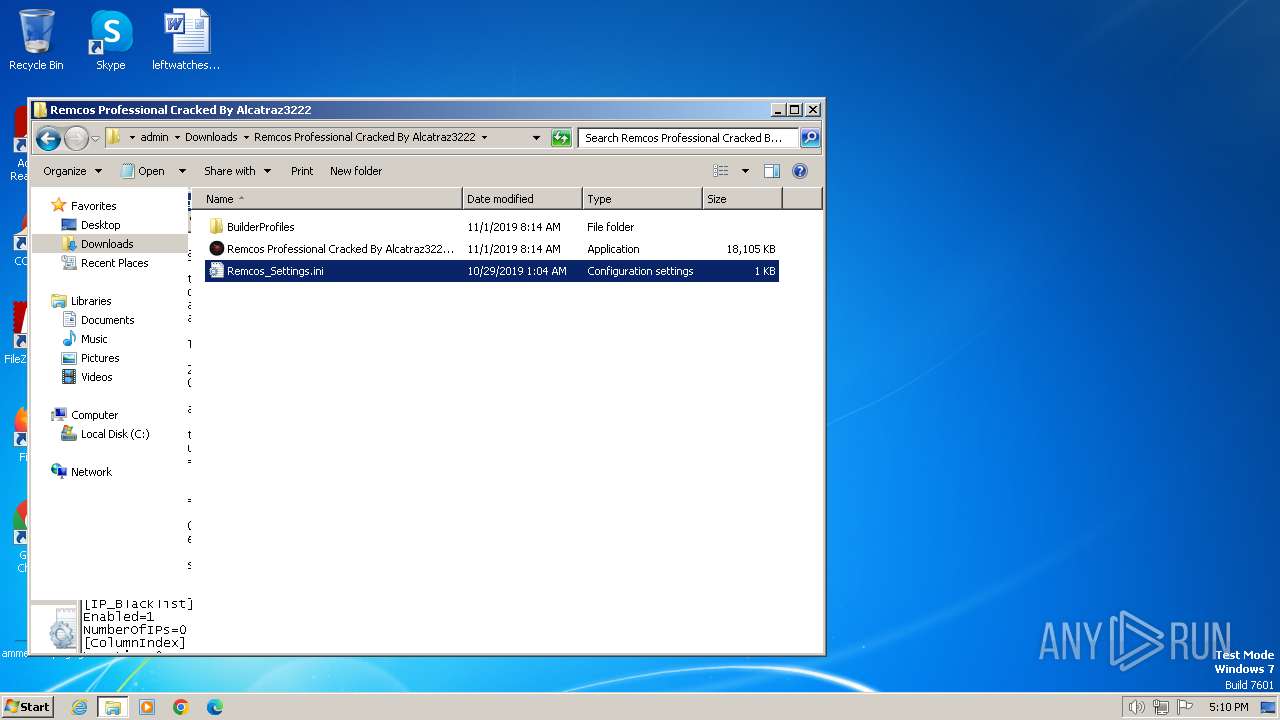This screenshot has width=1280, height=720.
Task: Click the Print toolbar button
Action: [x=302, y=171]
